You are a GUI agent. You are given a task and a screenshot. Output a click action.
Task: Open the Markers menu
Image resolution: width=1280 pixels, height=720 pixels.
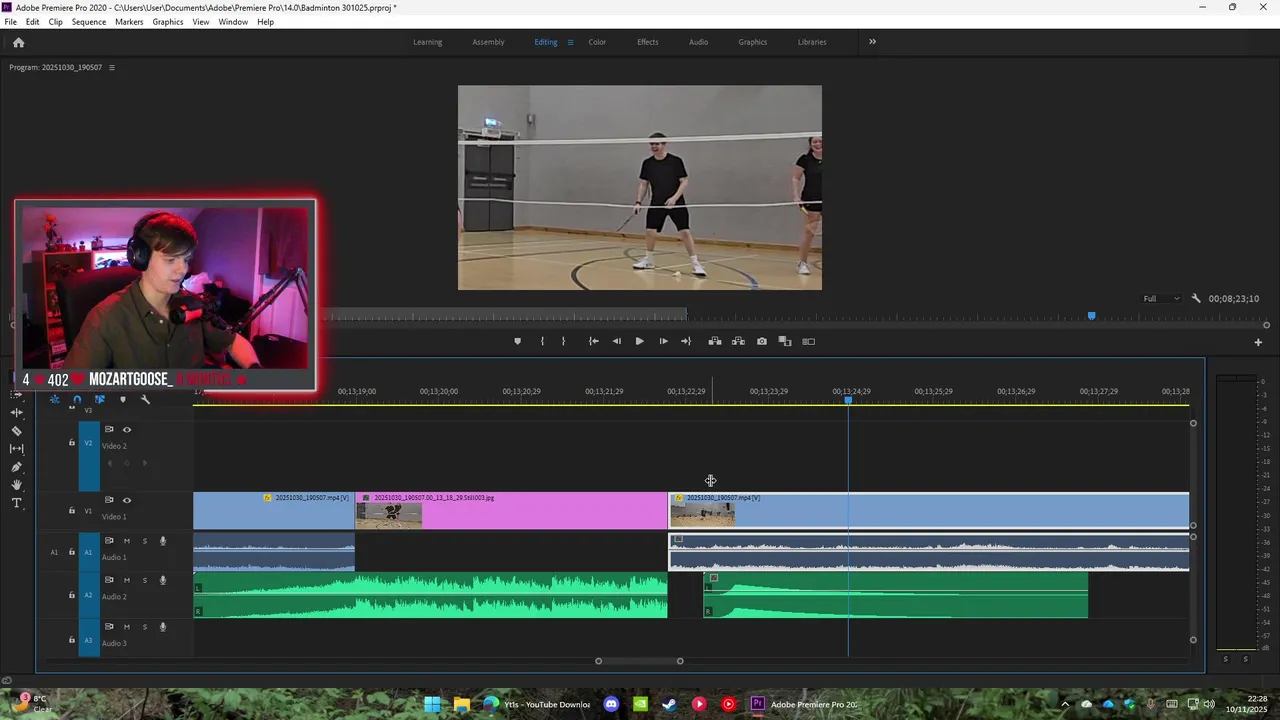(129, 22)
